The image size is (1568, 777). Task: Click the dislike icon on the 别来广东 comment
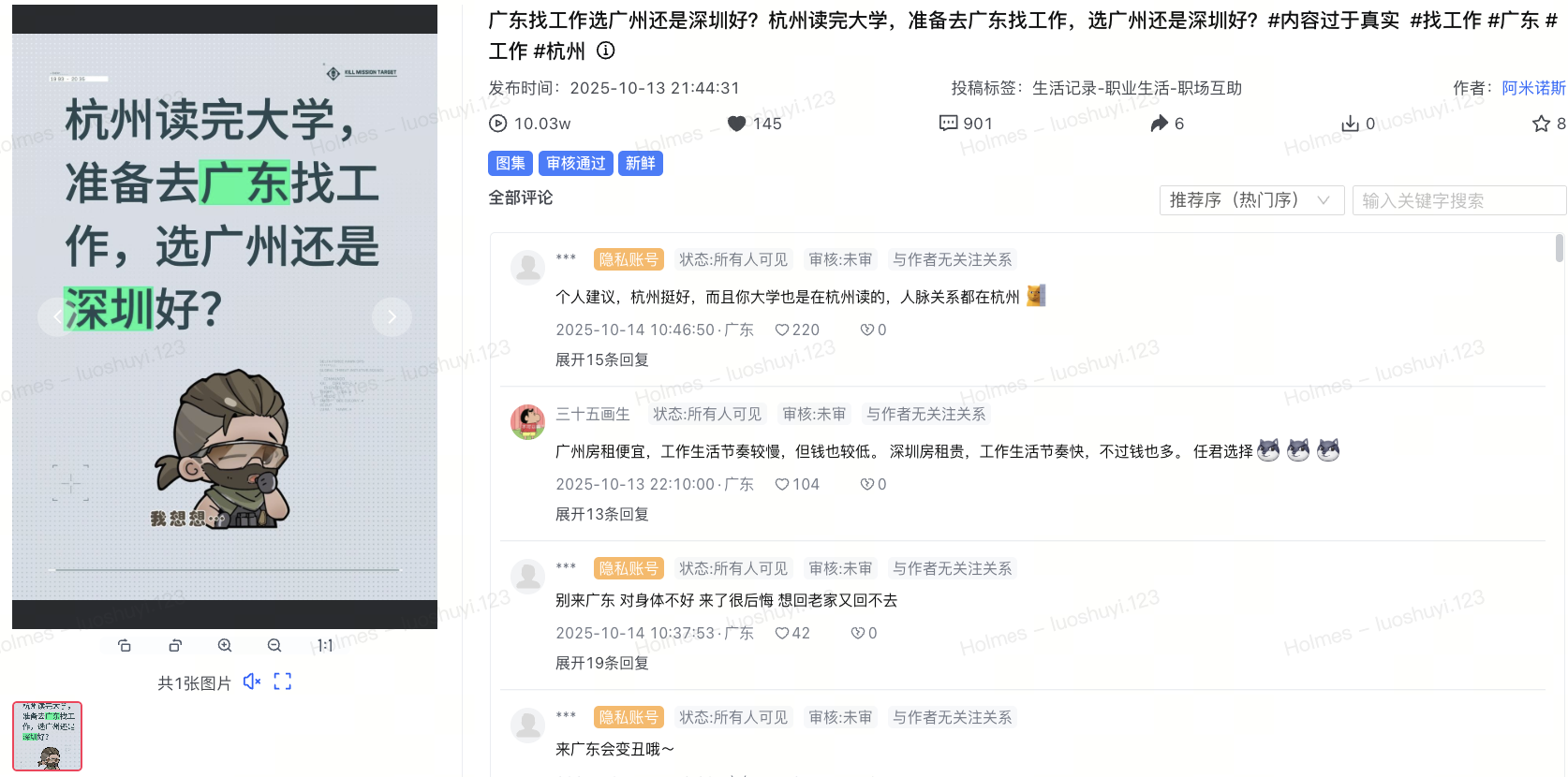click(858, 633)
